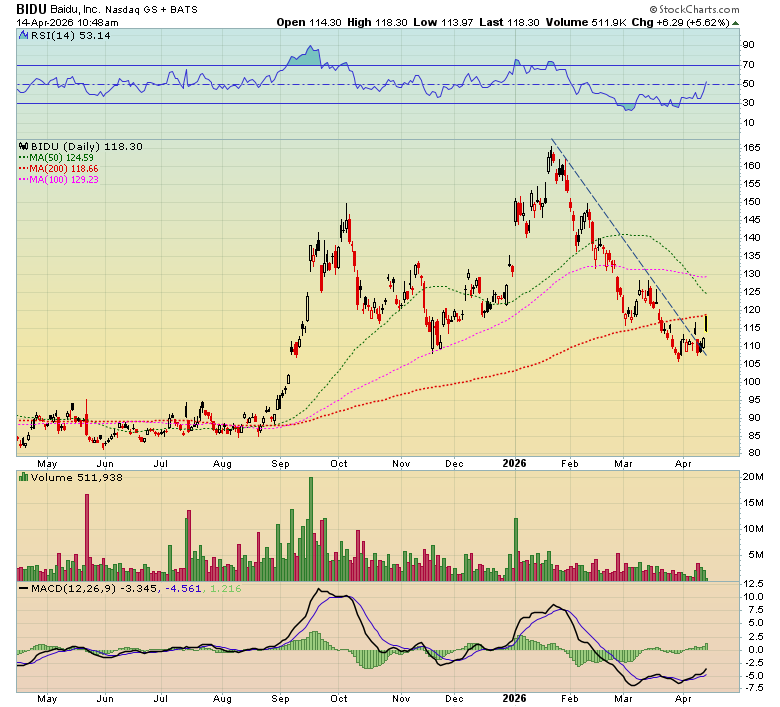Image resolution: width=780 pixels, height=707 pixels.
Task: Click the 105 label on the price axis
Action: (x=752, y=364)
